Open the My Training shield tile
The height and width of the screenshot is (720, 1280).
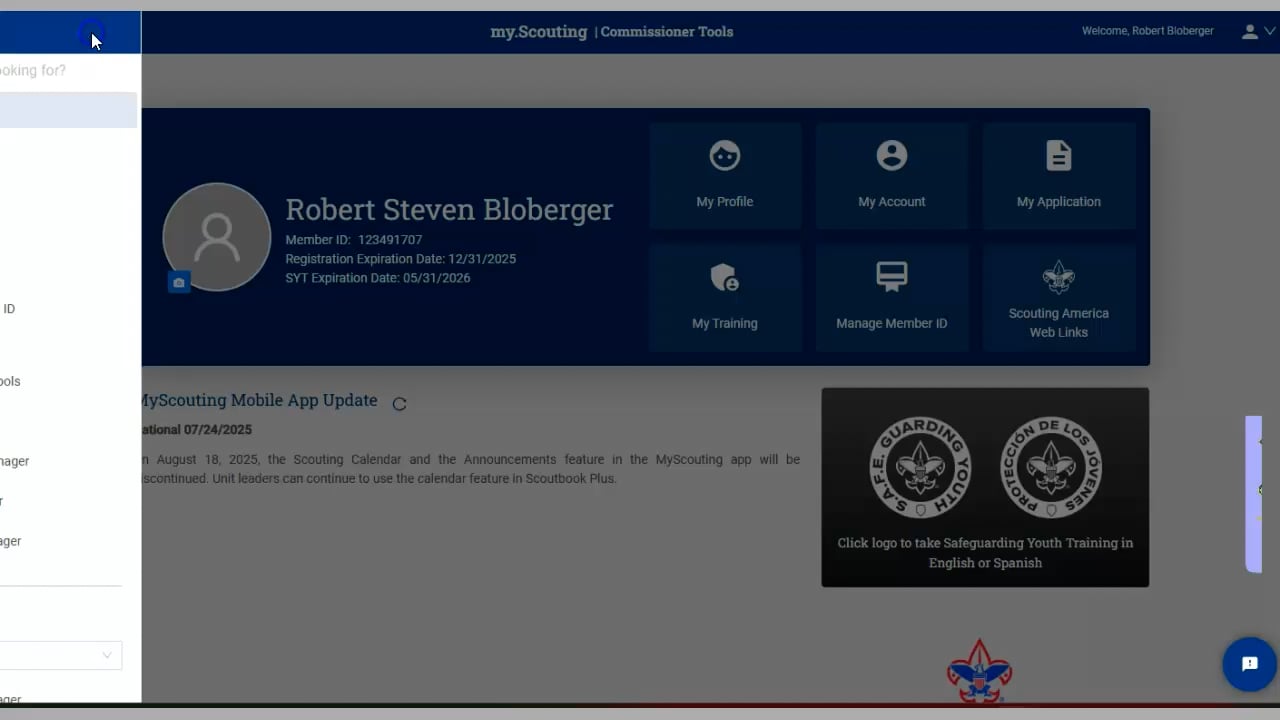coord(725,297)
